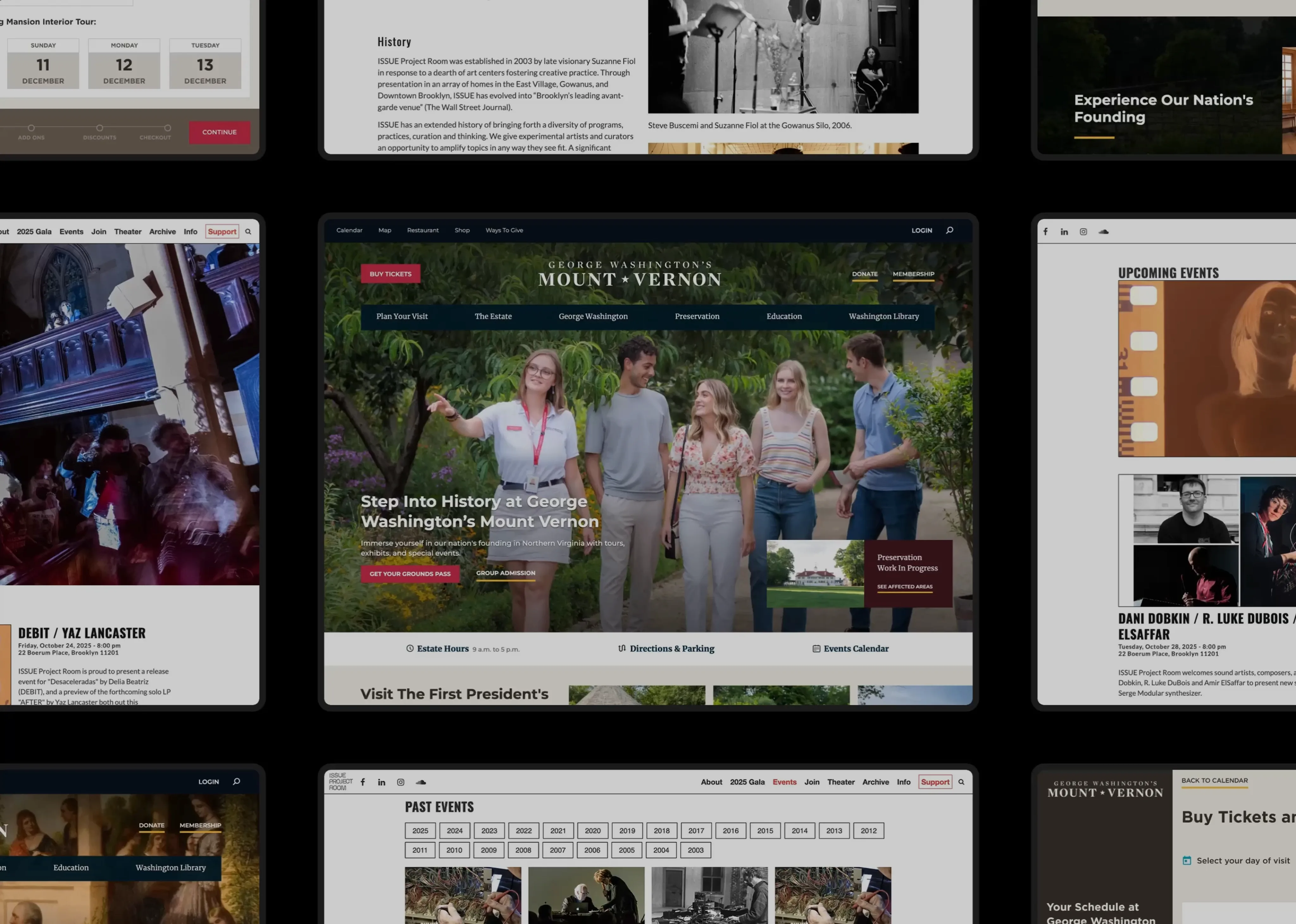Click the Facebook icon in Past Events header
This screenshot has height=924, width=1296.
[363, 782]
